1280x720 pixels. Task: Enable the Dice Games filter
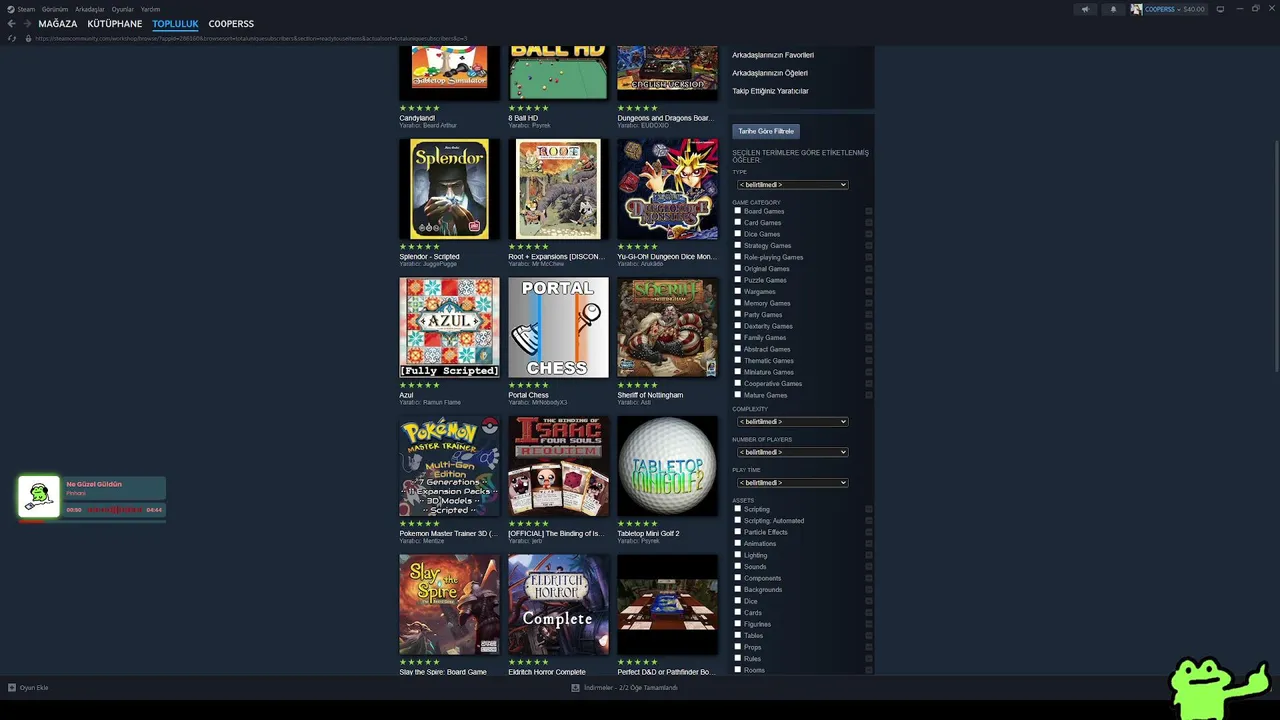[x=738, y=234]
